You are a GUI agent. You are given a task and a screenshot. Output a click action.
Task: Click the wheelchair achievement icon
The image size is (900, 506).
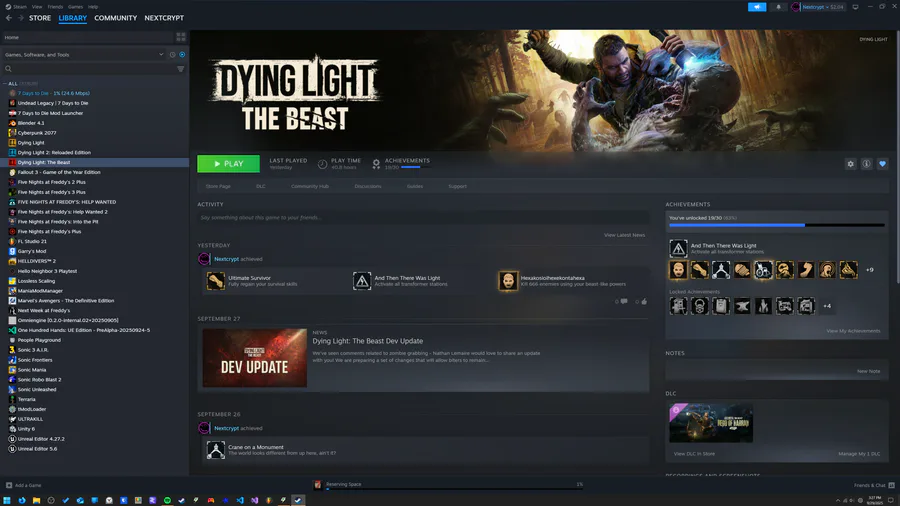(763, 270)
